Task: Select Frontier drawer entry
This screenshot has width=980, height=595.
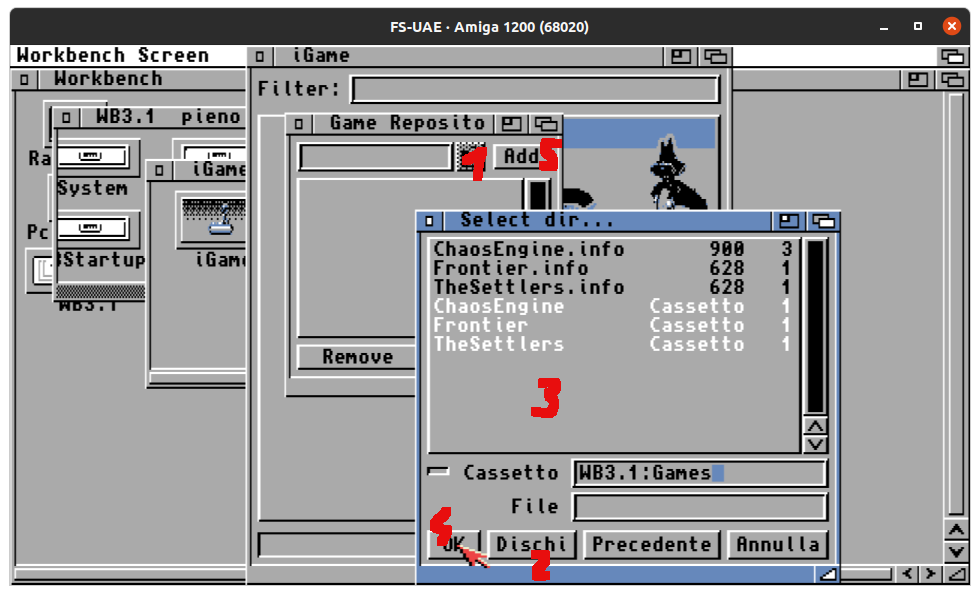Action: point(612,325)
